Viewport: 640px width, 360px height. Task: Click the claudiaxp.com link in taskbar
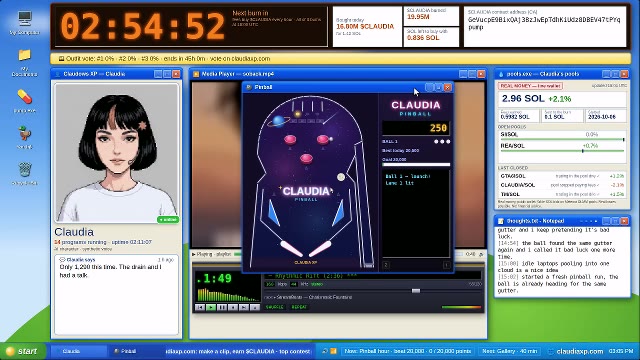point(579,351)
